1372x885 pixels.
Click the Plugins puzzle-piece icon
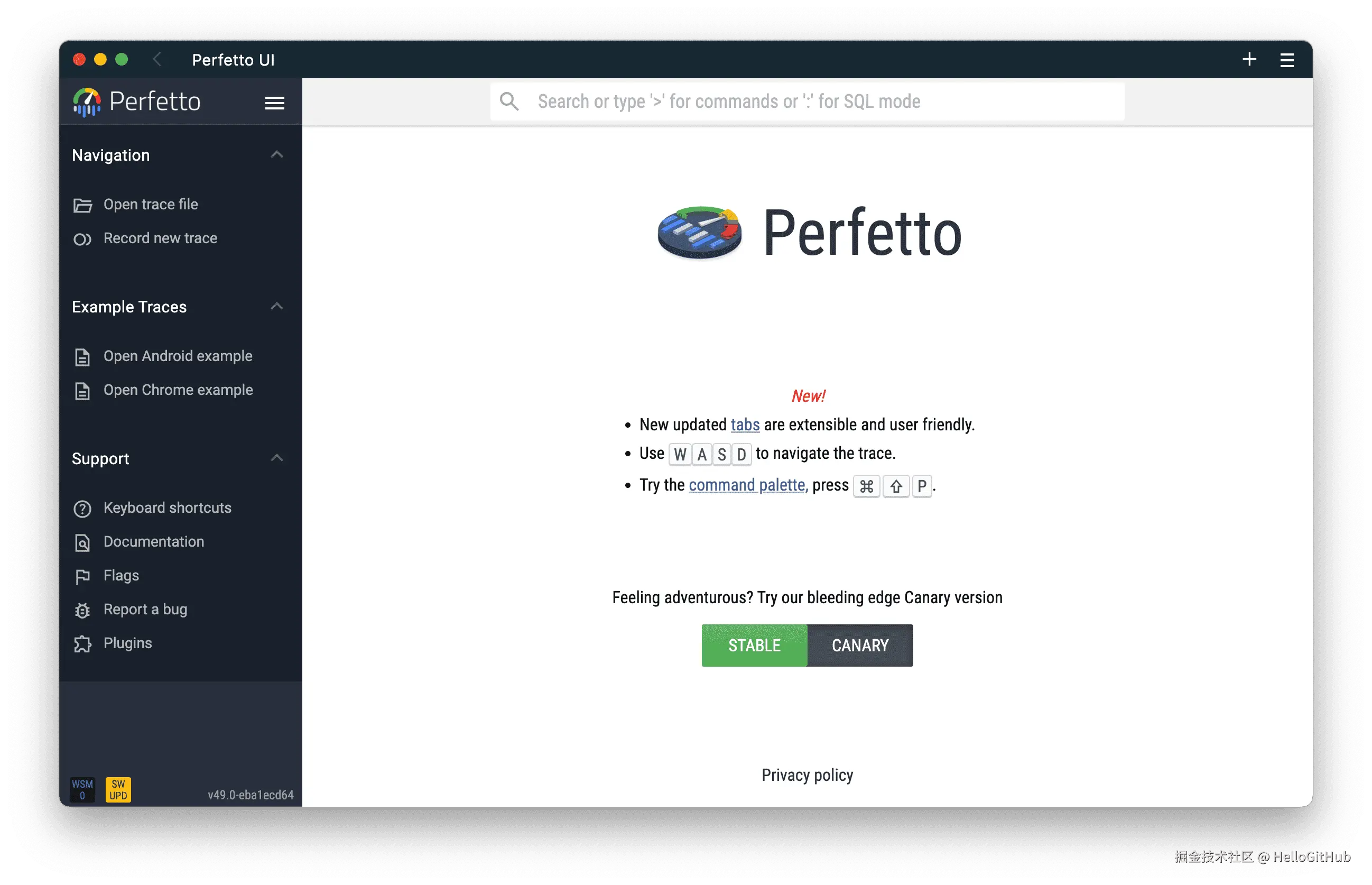82,643
